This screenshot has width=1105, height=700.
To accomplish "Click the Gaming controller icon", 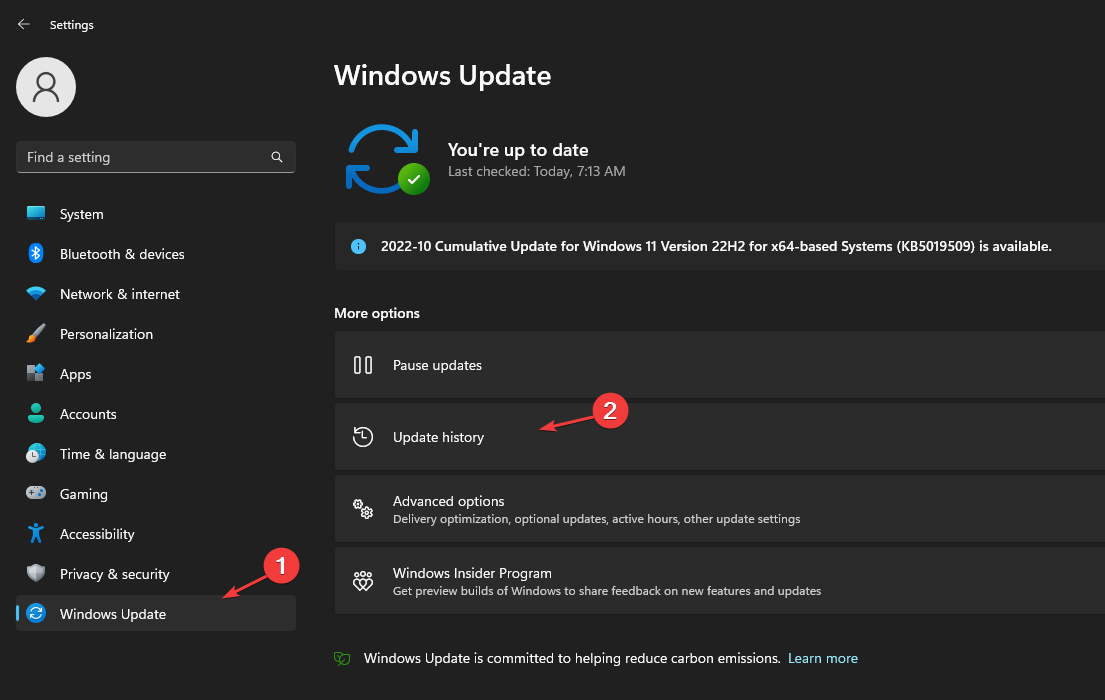I will coord(36,493).
